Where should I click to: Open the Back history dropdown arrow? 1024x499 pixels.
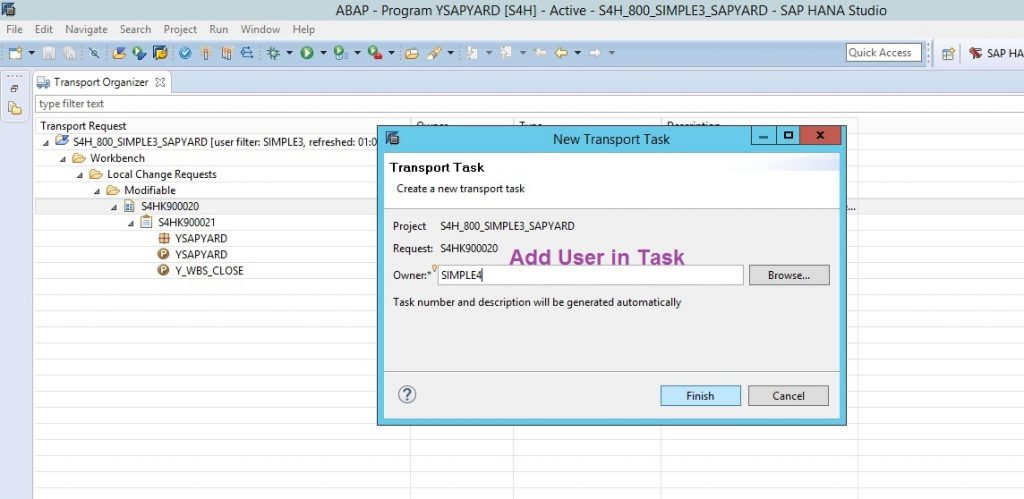577,54
